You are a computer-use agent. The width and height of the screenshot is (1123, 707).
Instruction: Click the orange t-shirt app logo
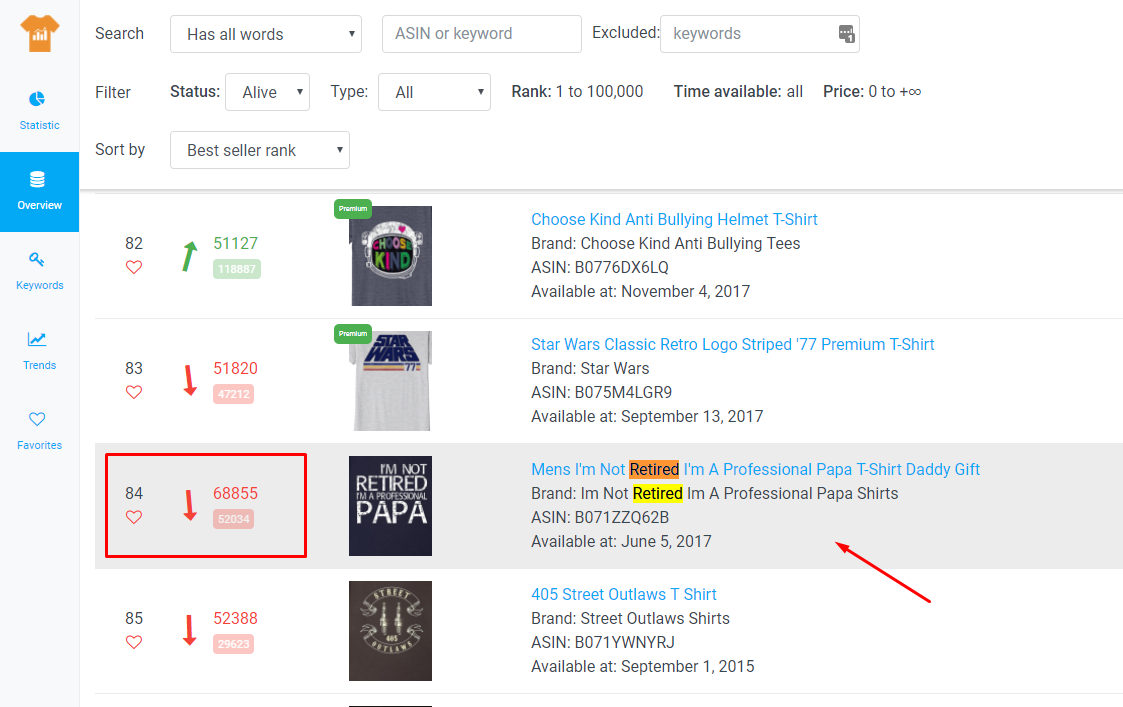coord(39,33)
